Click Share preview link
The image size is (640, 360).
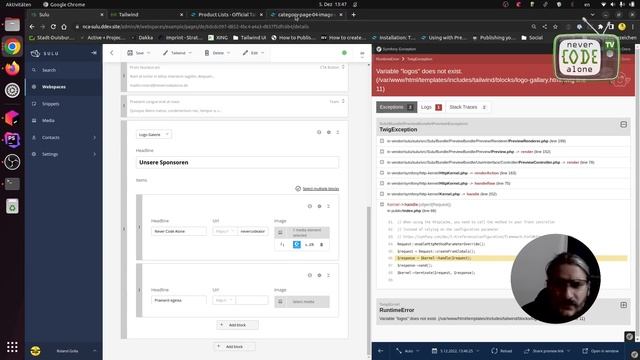547,351
